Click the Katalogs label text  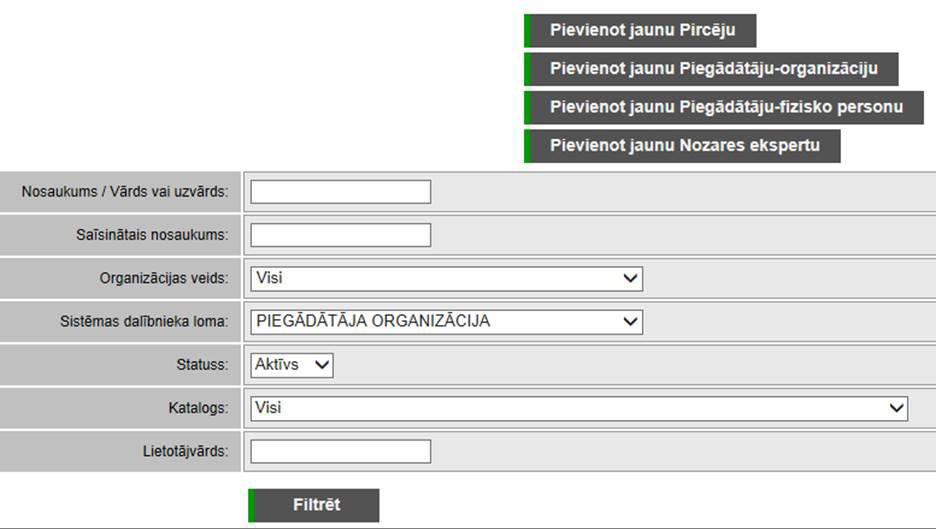pos(198,408)
